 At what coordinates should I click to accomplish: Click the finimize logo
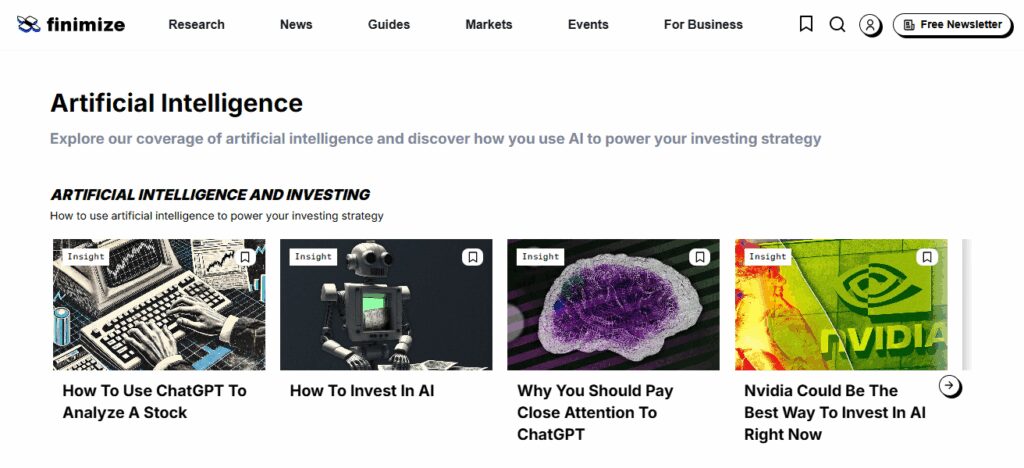tap(71, 25)
